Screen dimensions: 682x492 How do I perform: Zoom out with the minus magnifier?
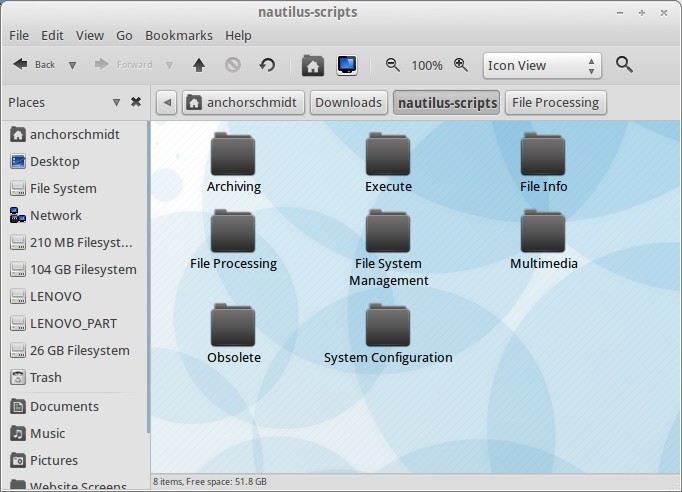point(392,65)
